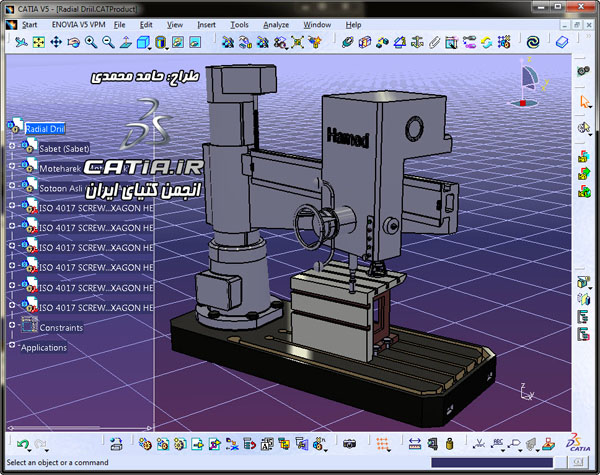Select the Applications tree item
Image resolution: width=600 pixels, height=475 pixels.
44,348
